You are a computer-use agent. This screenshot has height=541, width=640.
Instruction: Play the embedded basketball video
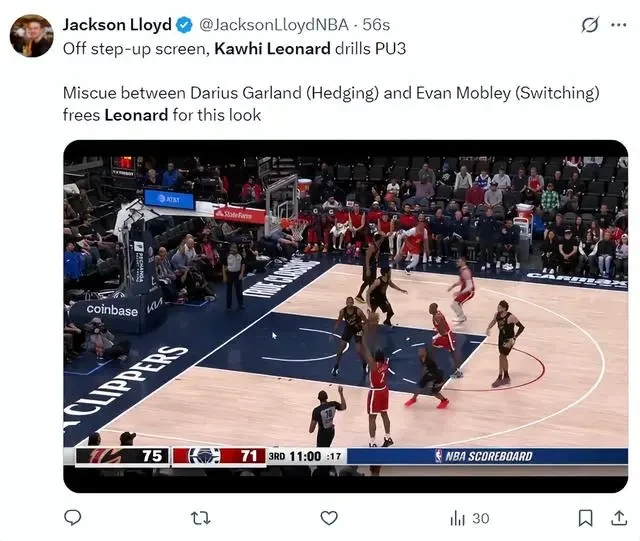345,316
